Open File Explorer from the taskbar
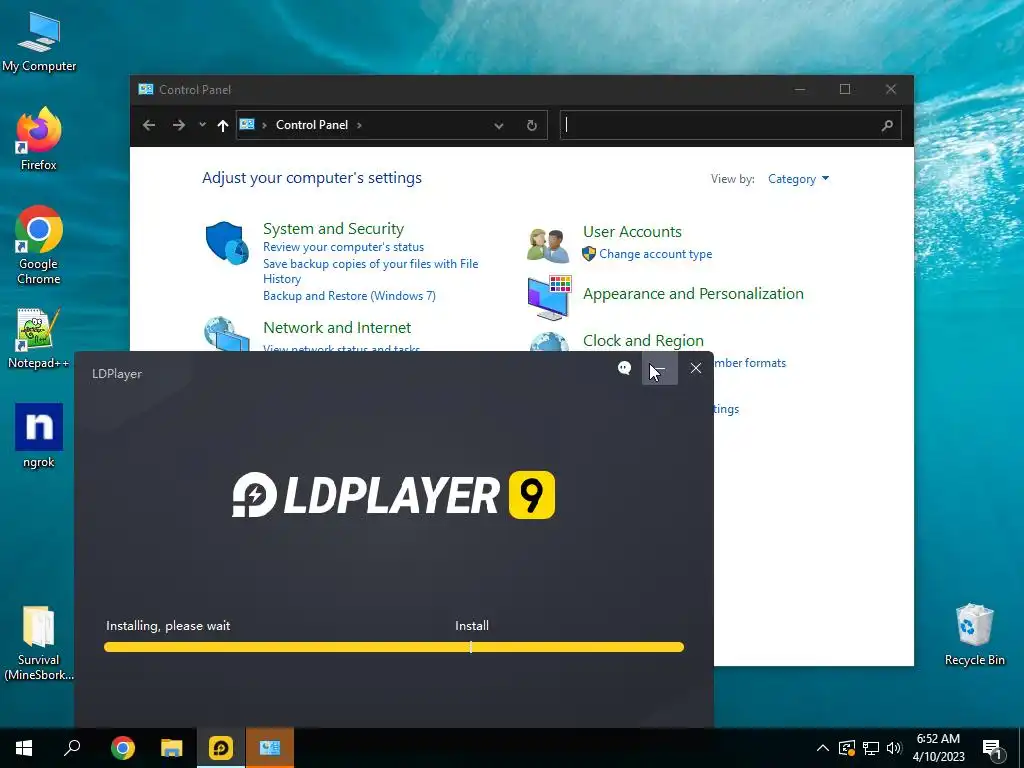 click(x=172, y=748)
